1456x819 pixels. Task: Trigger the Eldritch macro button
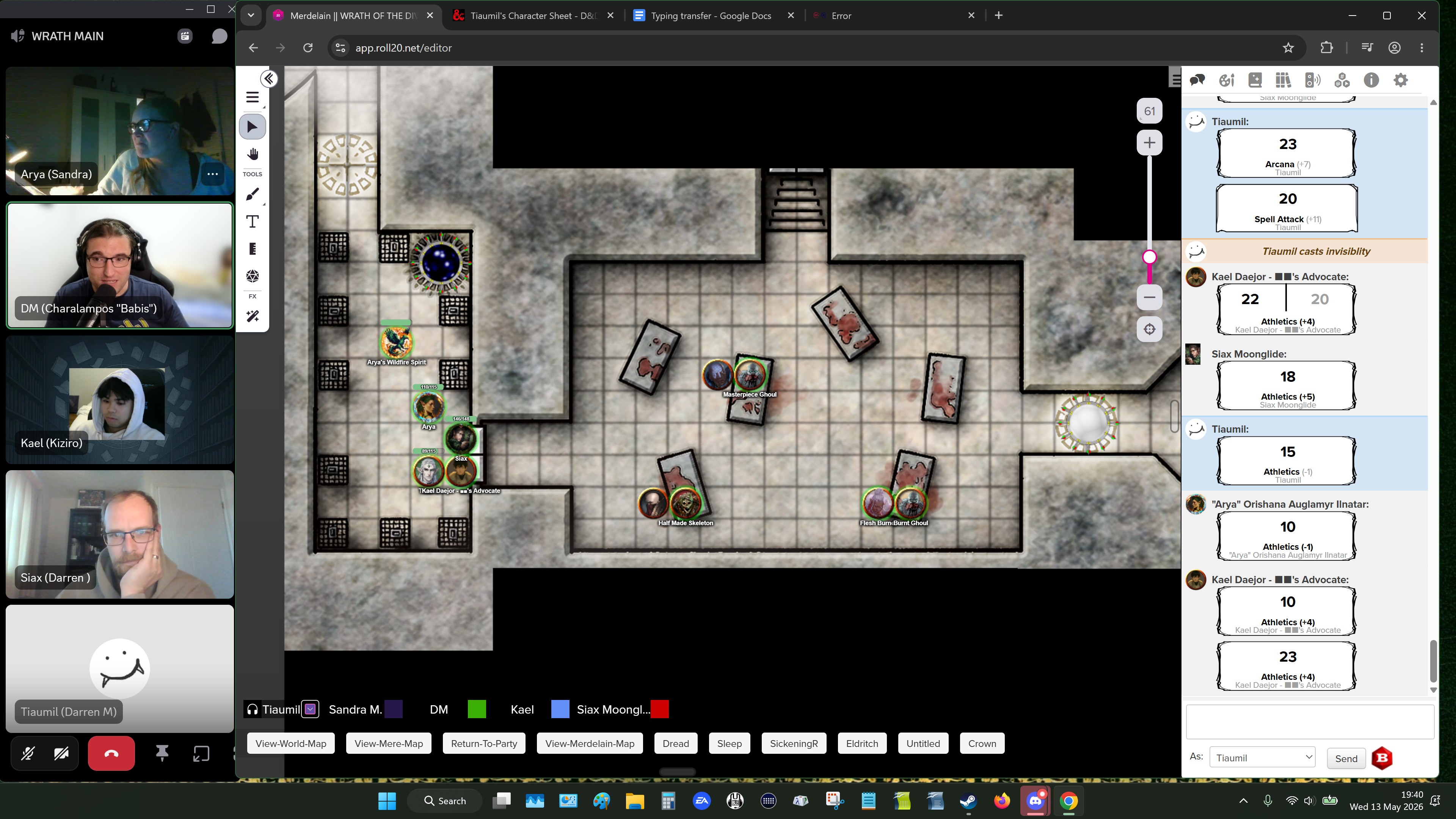click(862, 743)
